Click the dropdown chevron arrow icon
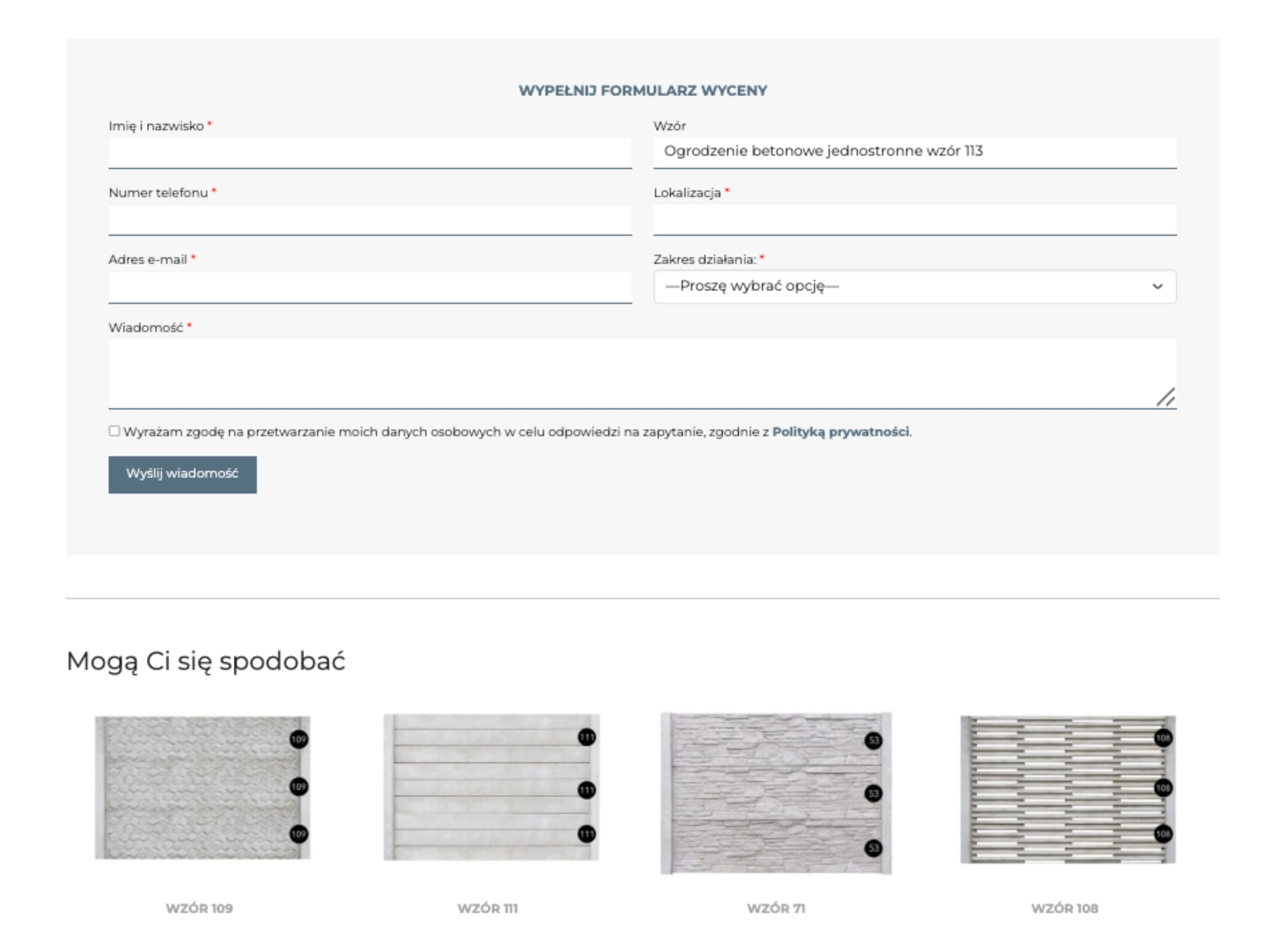Screen dimensions: 1274x952 [x=1157, y=286]
